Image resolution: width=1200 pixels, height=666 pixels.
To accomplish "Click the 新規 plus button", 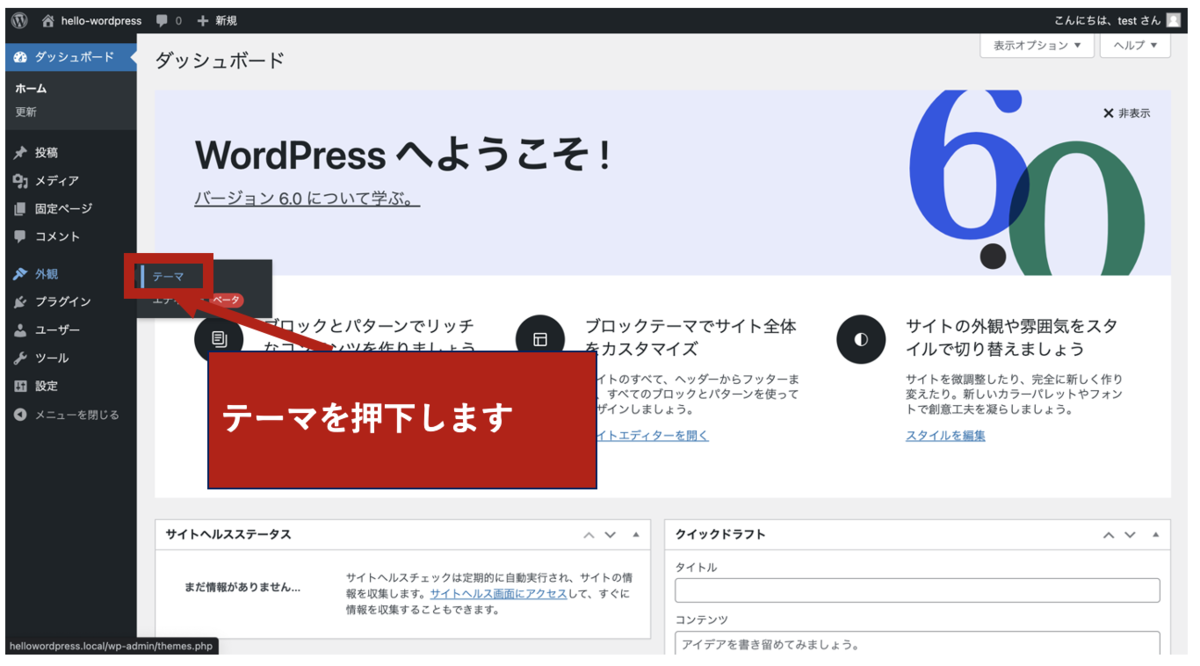I will tap(217, 21).
